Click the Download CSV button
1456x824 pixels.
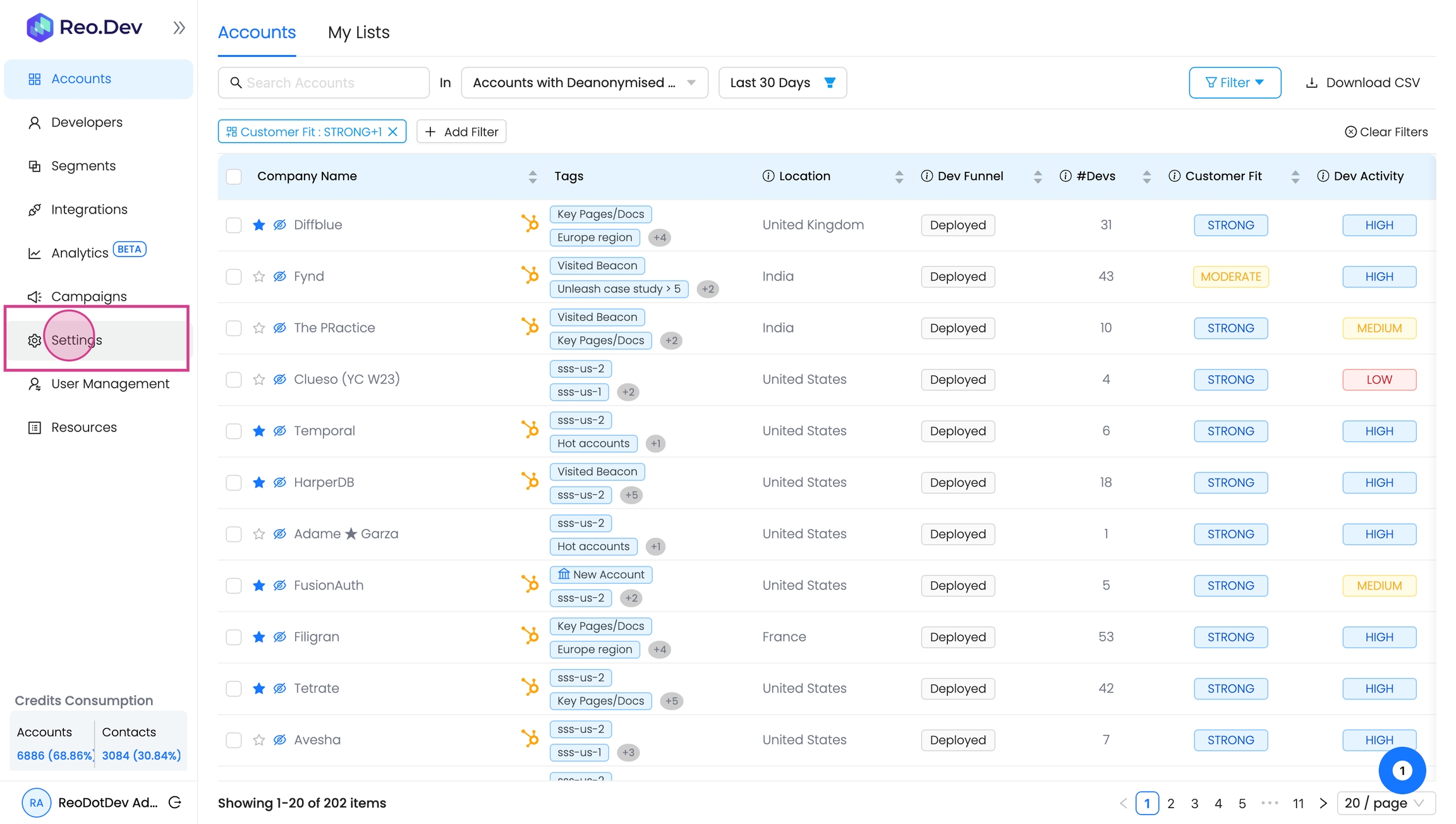pos(1362,83)
